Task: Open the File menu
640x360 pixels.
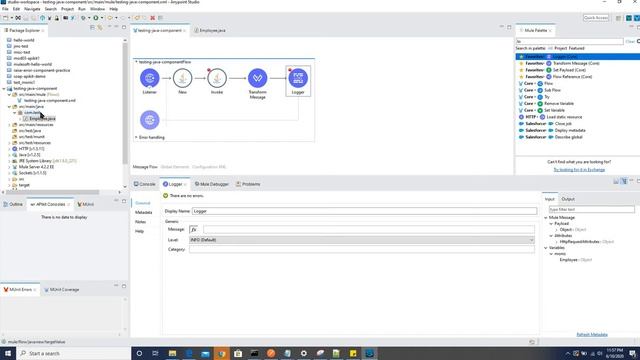Action: [5, 9]
